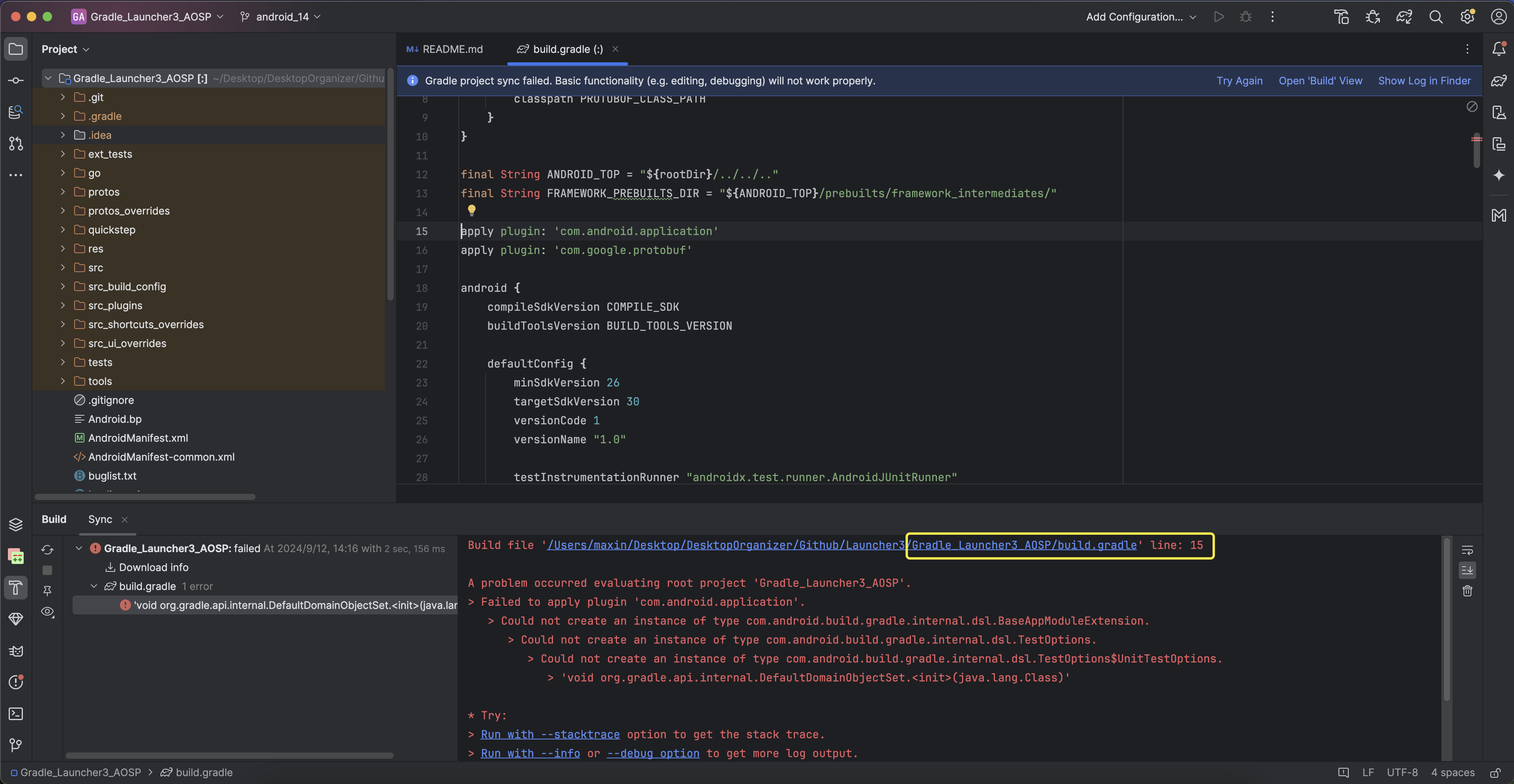Click Show Log in Finder link
The image size is (1514, 784).
tap(1424, 80)
